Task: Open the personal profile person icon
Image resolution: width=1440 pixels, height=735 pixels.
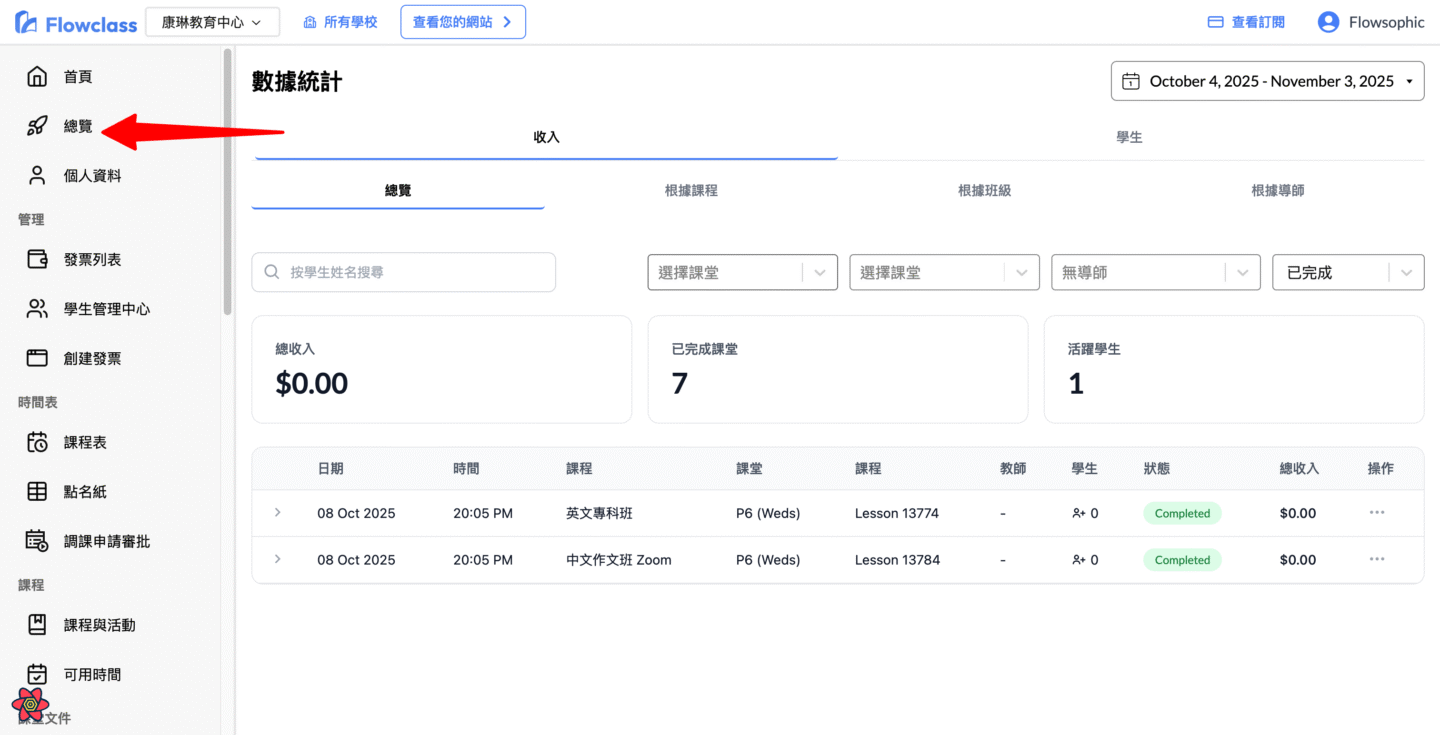Action: click(x=37, y=176)
